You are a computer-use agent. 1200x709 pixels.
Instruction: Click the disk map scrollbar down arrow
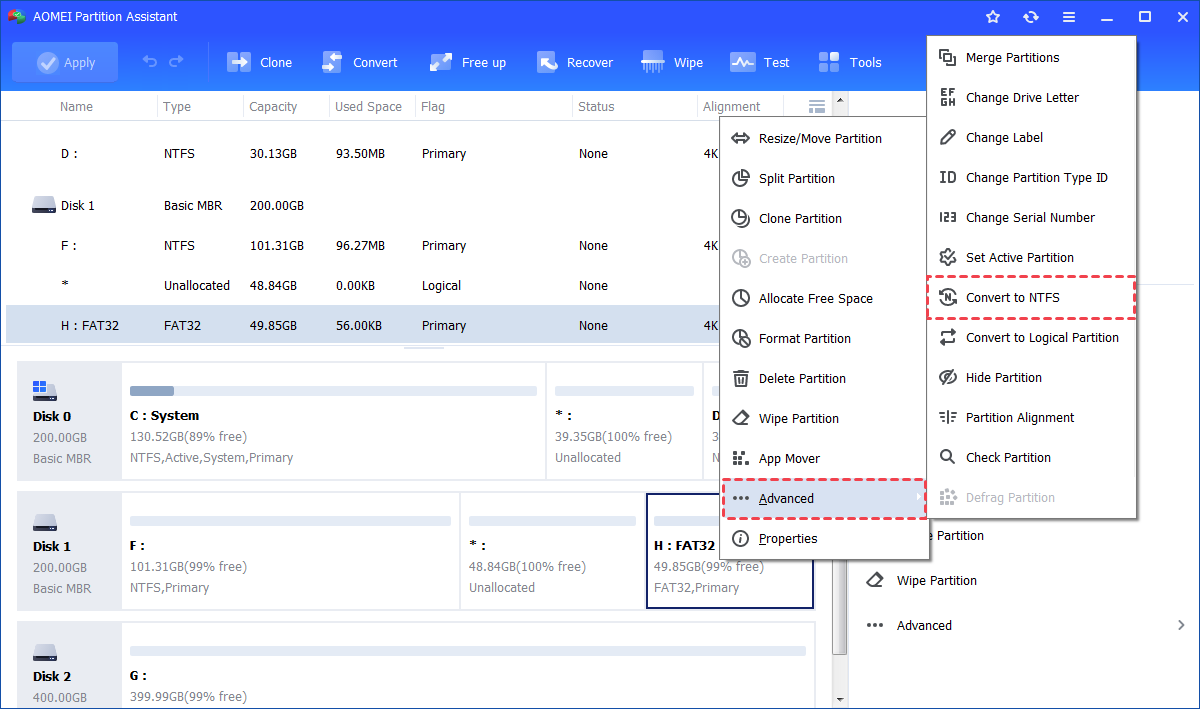[x=840, y=698]
